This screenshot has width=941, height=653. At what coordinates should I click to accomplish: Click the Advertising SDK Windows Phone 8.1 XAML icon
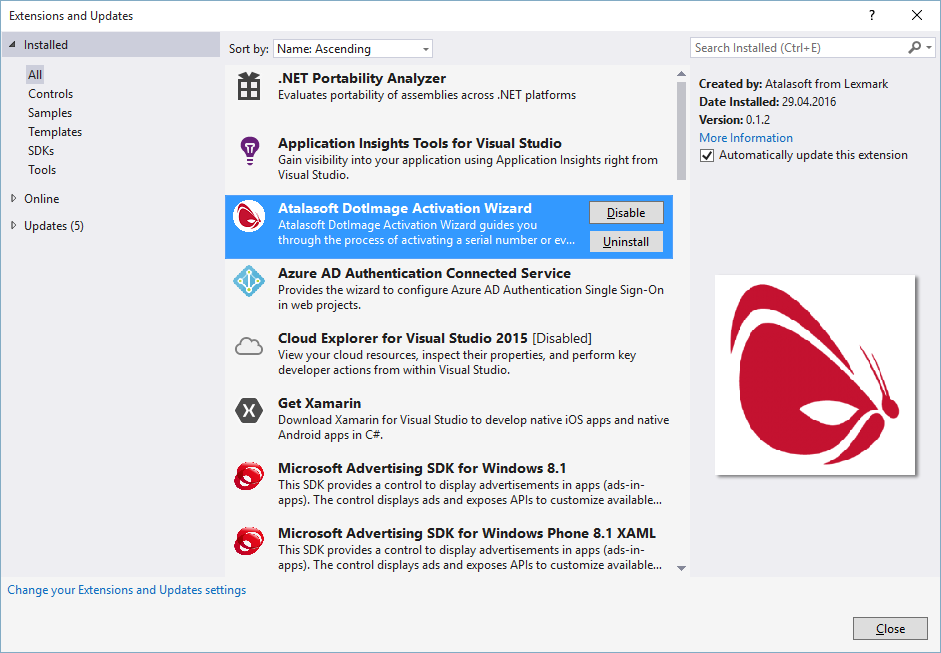(x=248, y=541)
